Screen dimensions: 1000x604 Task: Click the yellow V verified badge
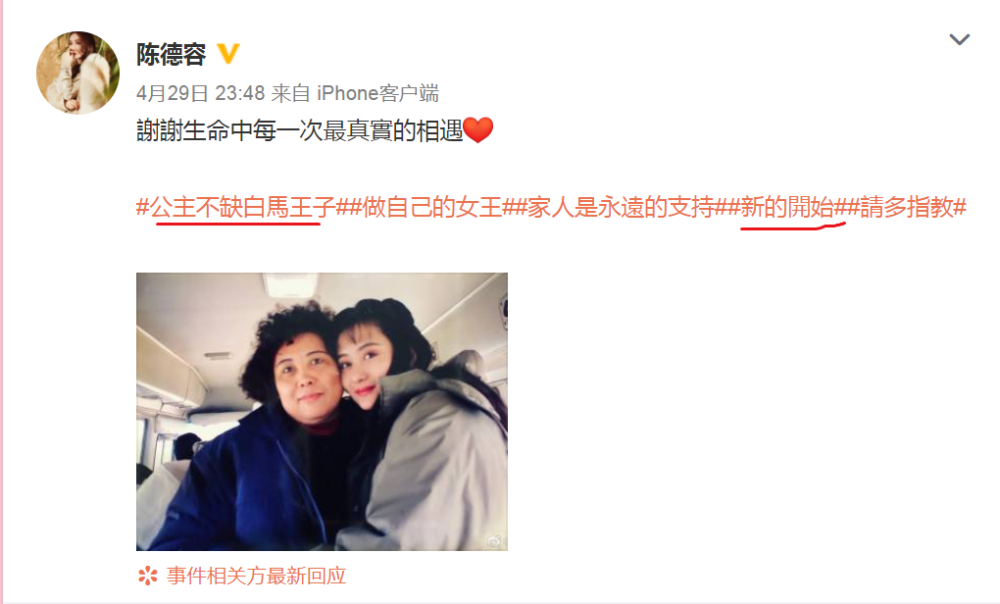pyautogui.click(x=228, y=54)
